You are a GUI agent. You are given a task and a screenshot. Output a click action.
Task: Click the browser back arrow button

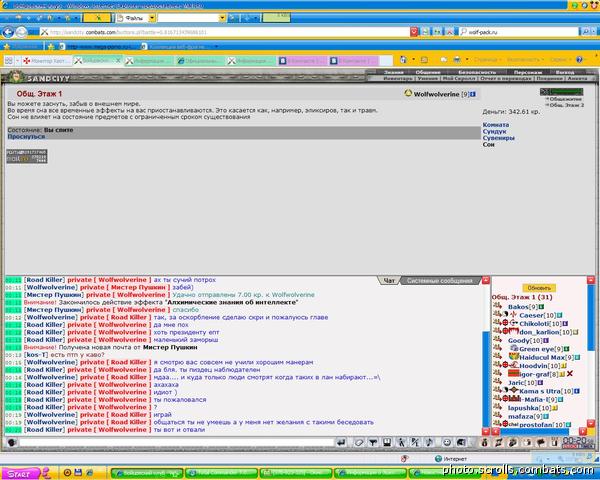8,32
